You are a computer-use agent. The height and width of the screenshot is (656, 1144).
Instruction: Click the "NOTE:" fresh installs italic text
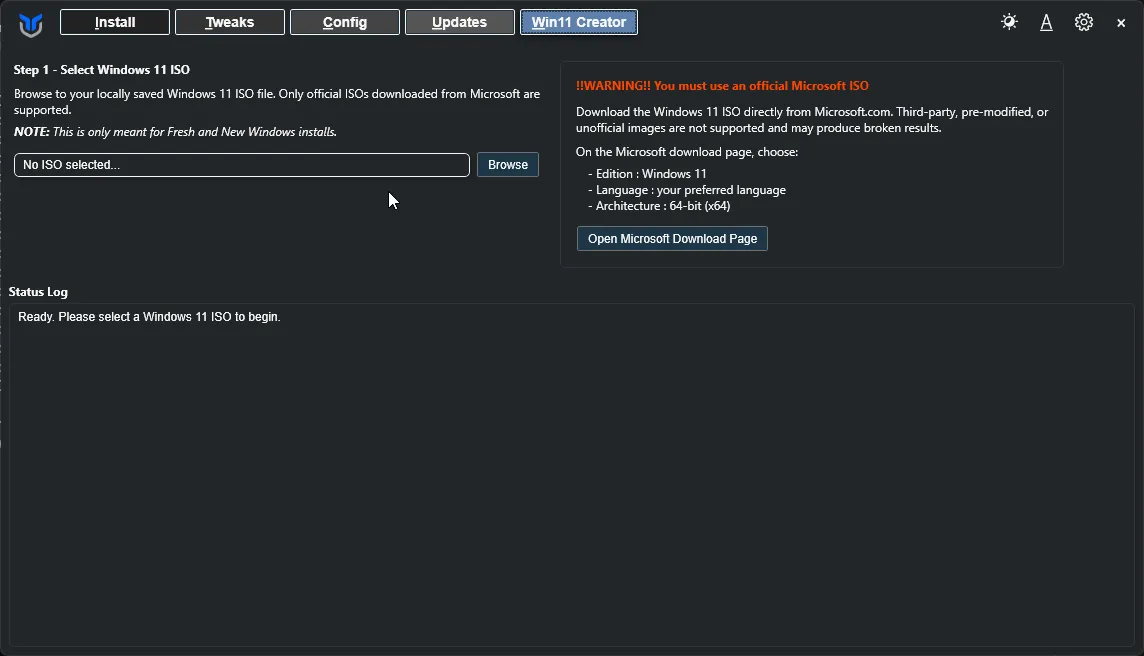tap(175, 132)
